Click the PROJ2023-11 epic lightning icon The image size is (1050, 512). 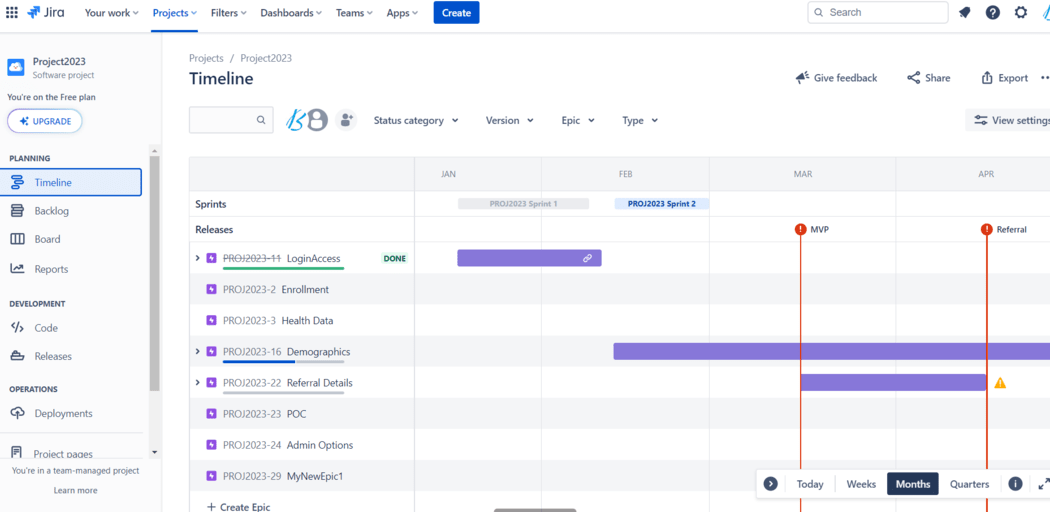[212, 258]
